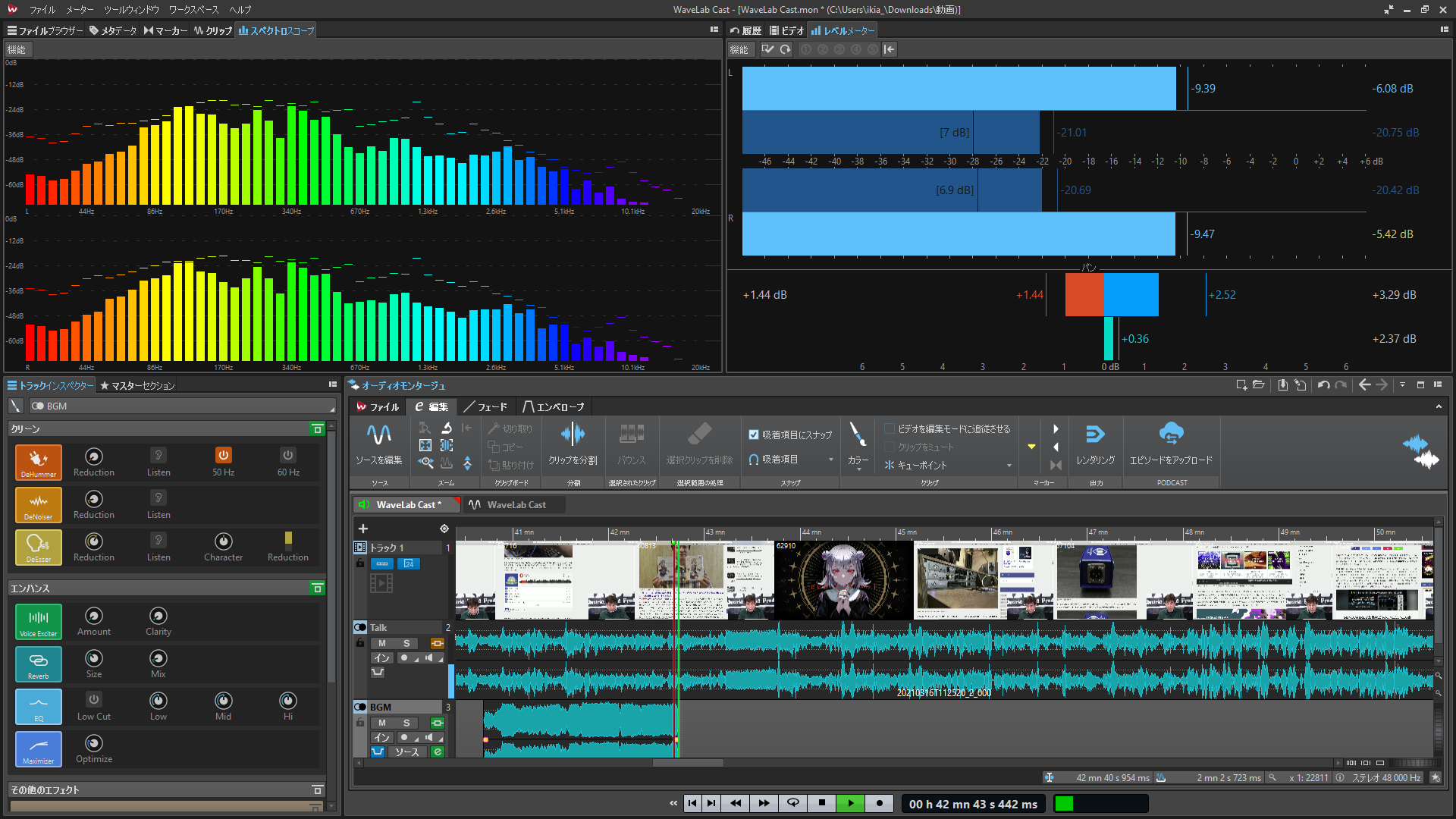Click the Reverb effect icon
Image resolution: width=1456 pixels, height=819 pixels.
pyautogui.click(x=38, y=663)
